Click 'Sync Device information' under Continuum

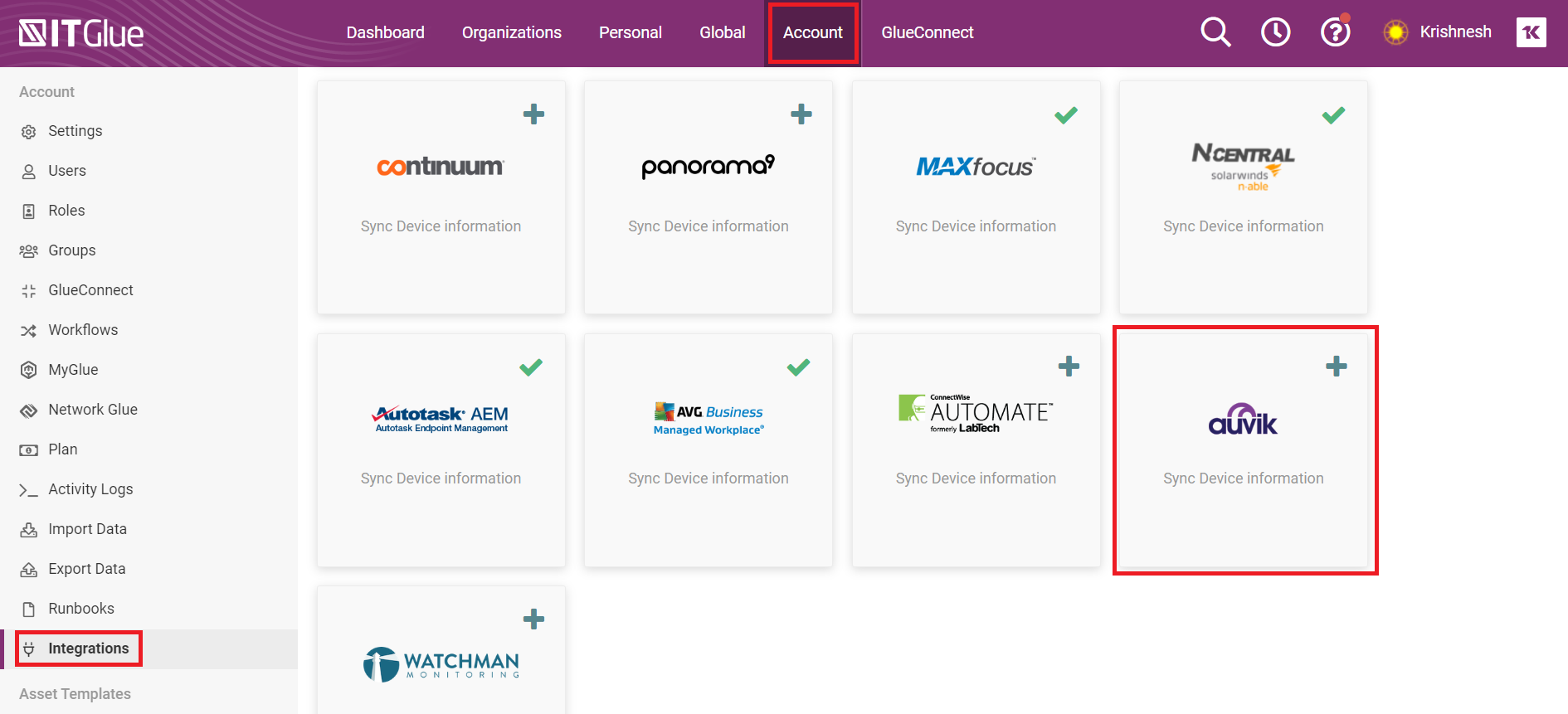[441, 226]
